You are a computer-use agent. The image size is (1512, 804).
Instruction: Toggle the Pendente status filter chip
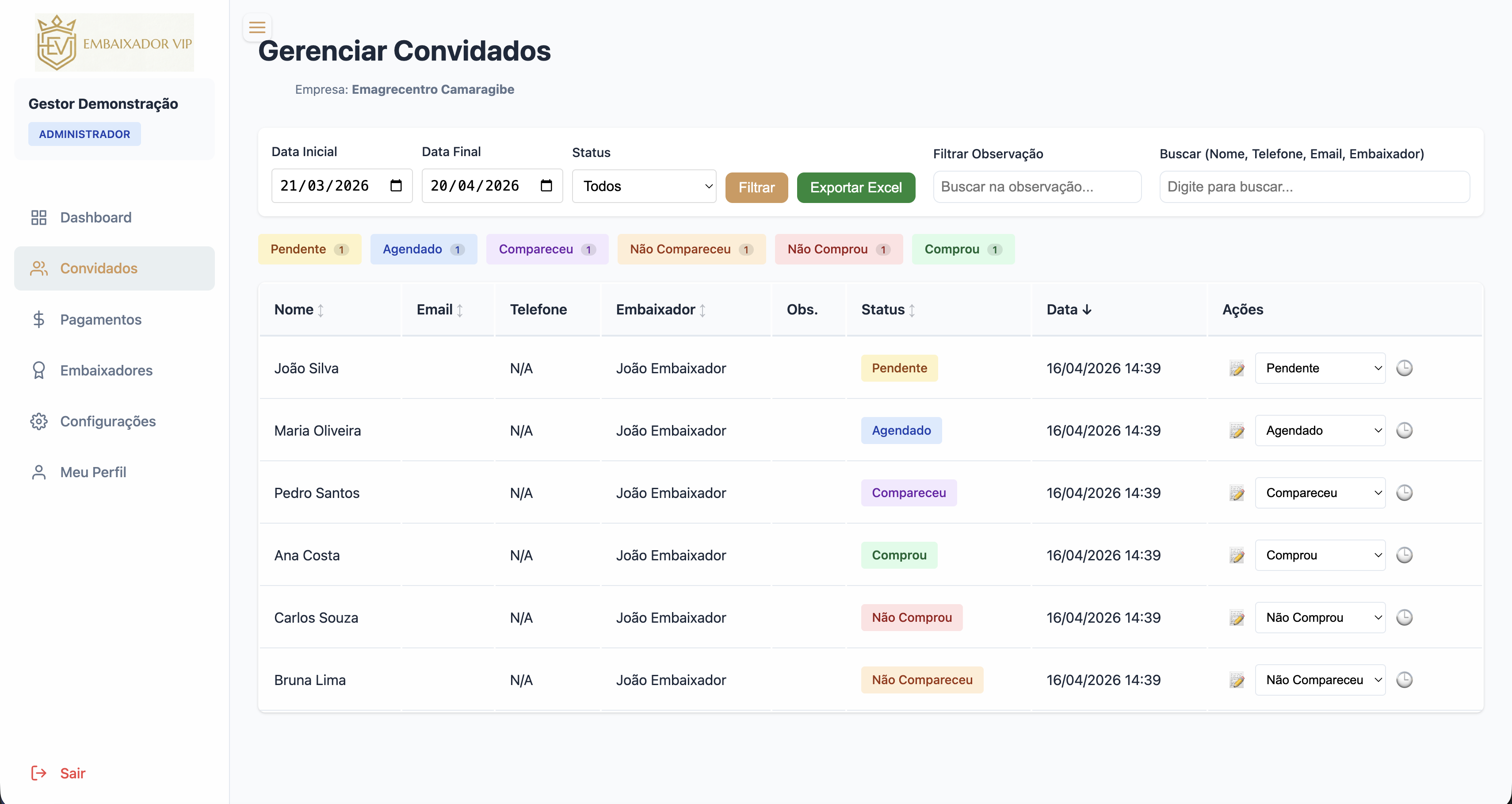[309, 249]
